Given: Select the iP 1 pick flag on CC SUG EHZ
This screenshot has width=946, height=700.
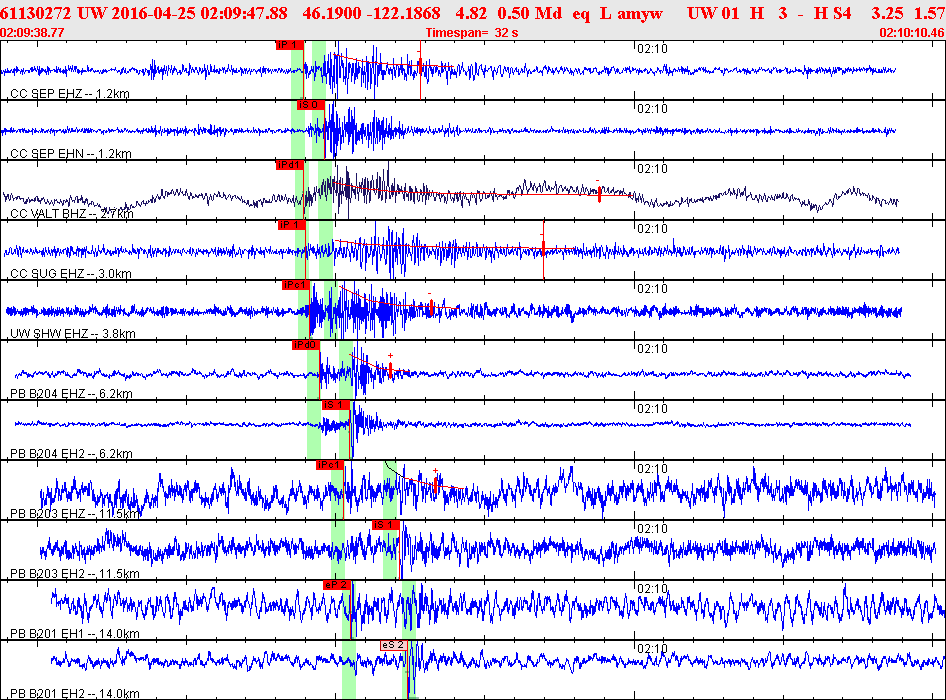Looking at the screenshot, I should click(291, 225).
